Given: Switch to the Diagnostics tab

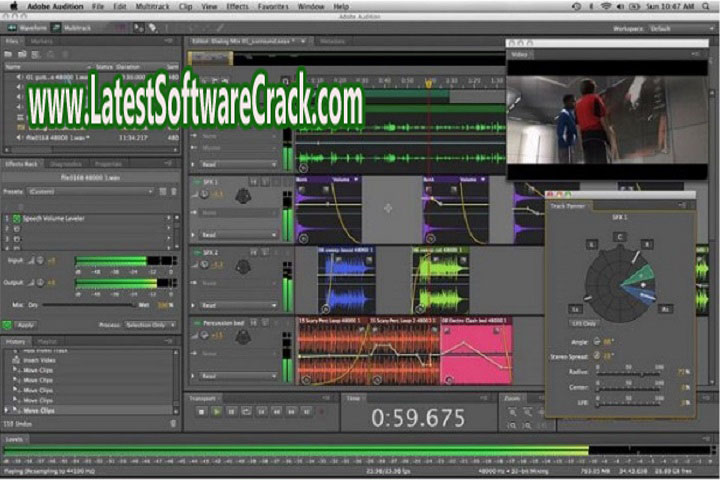Looking at the screenshot, I should (x=66, y=164).
